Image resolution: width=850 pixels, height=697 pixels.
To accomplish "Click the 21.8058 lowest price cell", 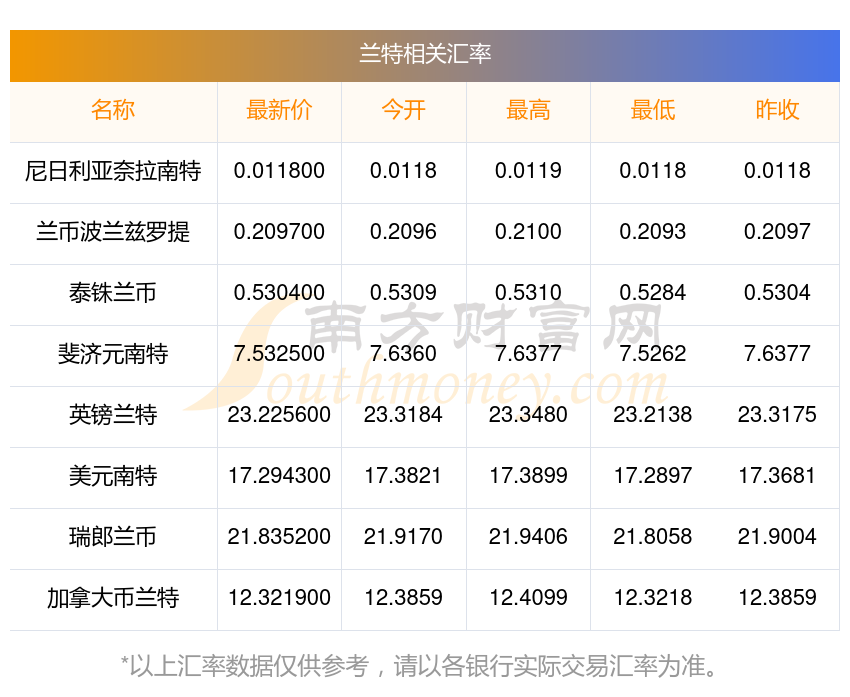I will pyautogui.click(x=652, y=537).
